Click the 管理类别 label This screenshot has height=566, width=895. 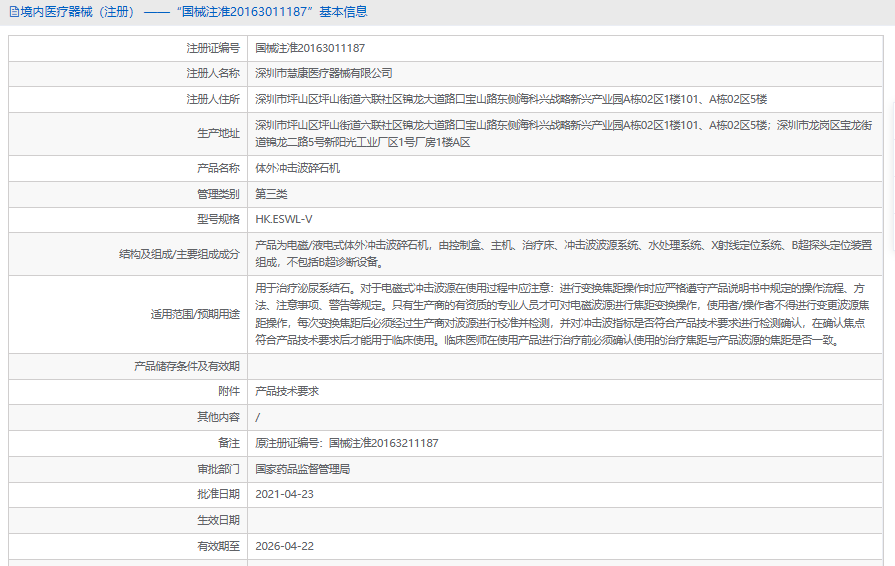coord(219,195)
